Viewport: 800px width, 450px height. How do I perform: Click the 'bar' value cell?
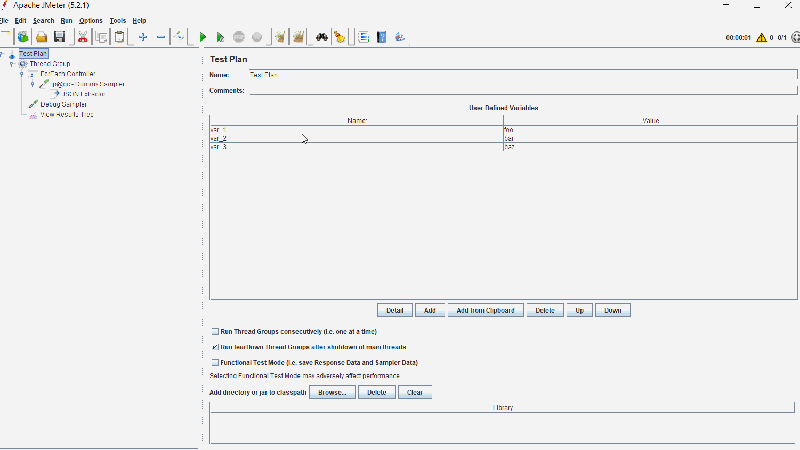[x=650, y=138]
